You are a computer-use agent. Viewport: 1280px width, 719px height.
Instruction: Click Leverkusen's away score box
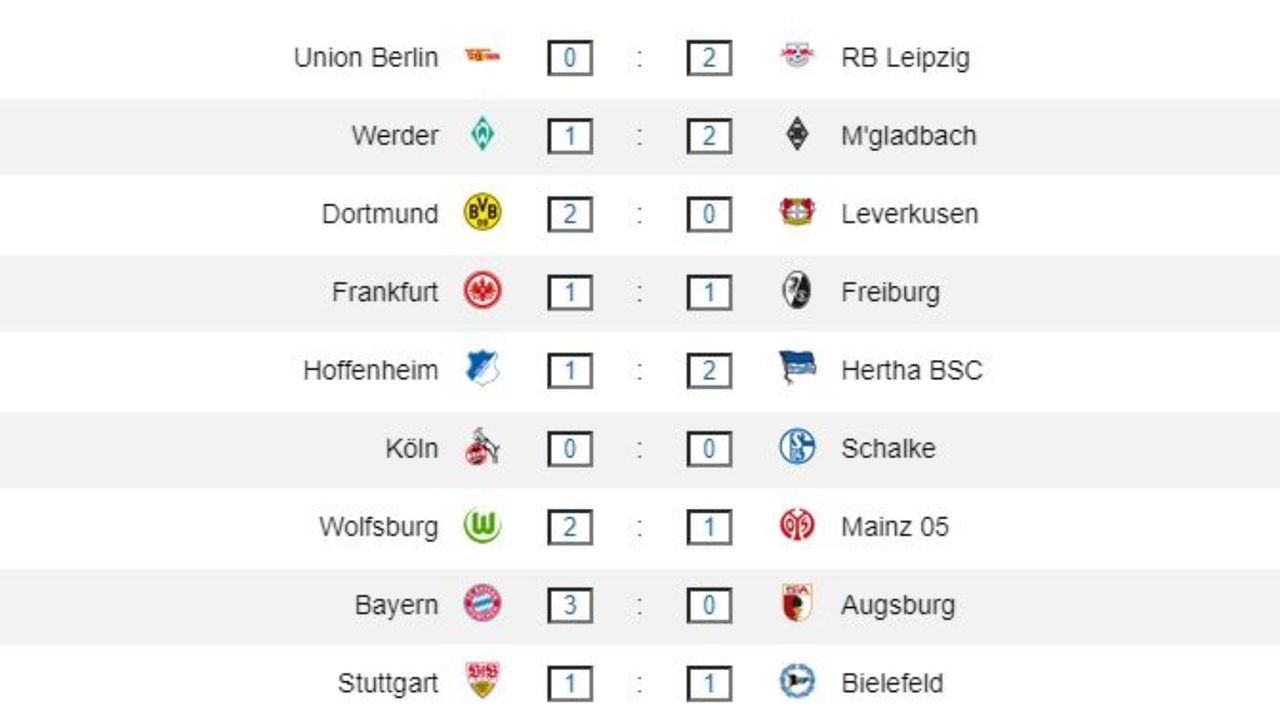pyautogui.click(x=709, y=214)
